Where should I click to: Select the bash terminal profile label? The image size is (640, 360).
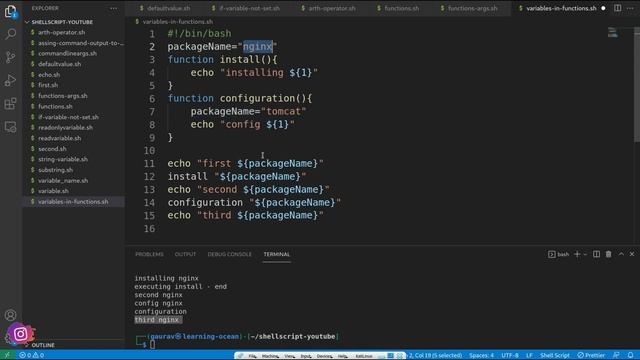[559, 254]
